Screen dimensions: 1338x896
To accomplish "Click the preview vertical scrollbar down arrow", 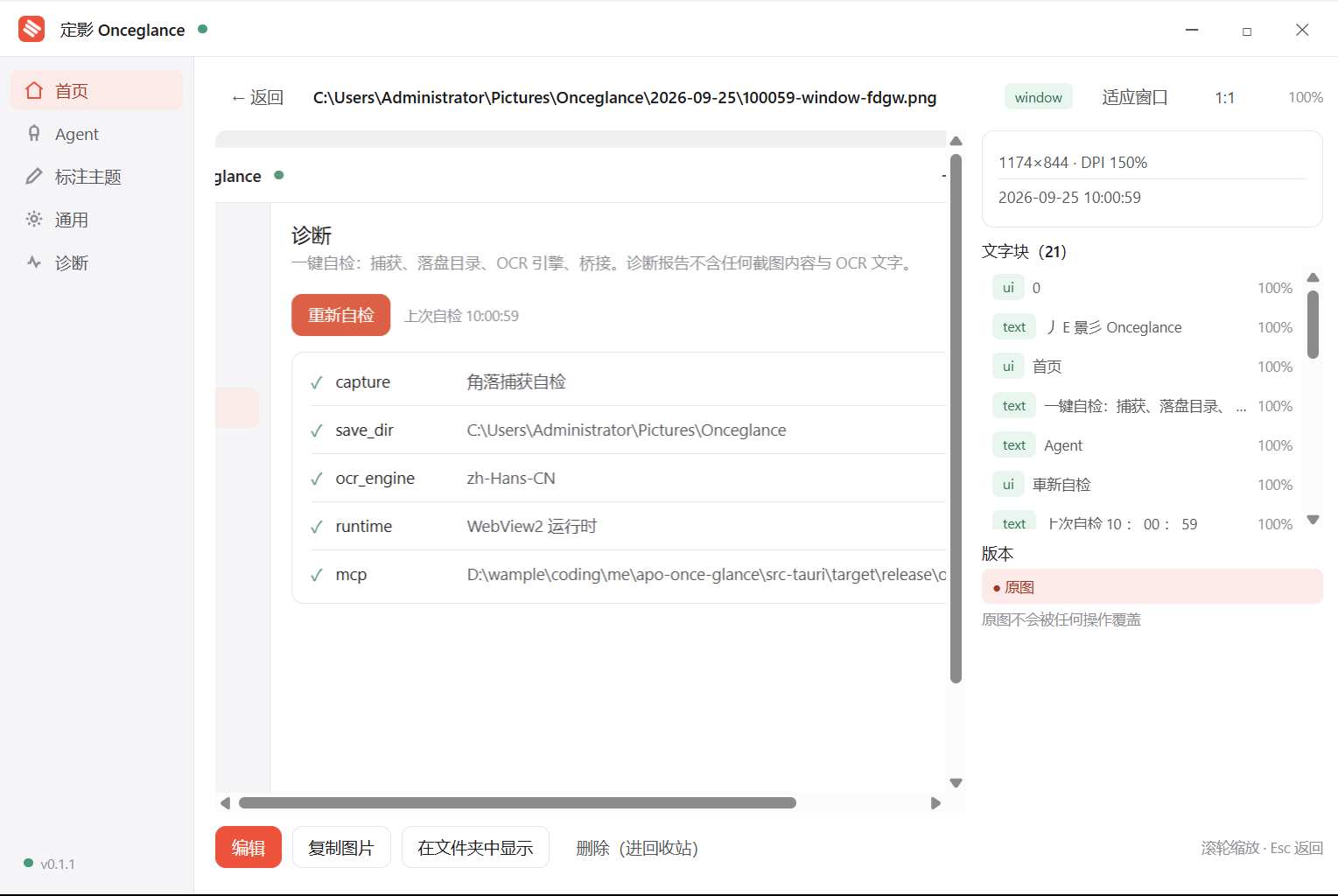I will 956,783.
